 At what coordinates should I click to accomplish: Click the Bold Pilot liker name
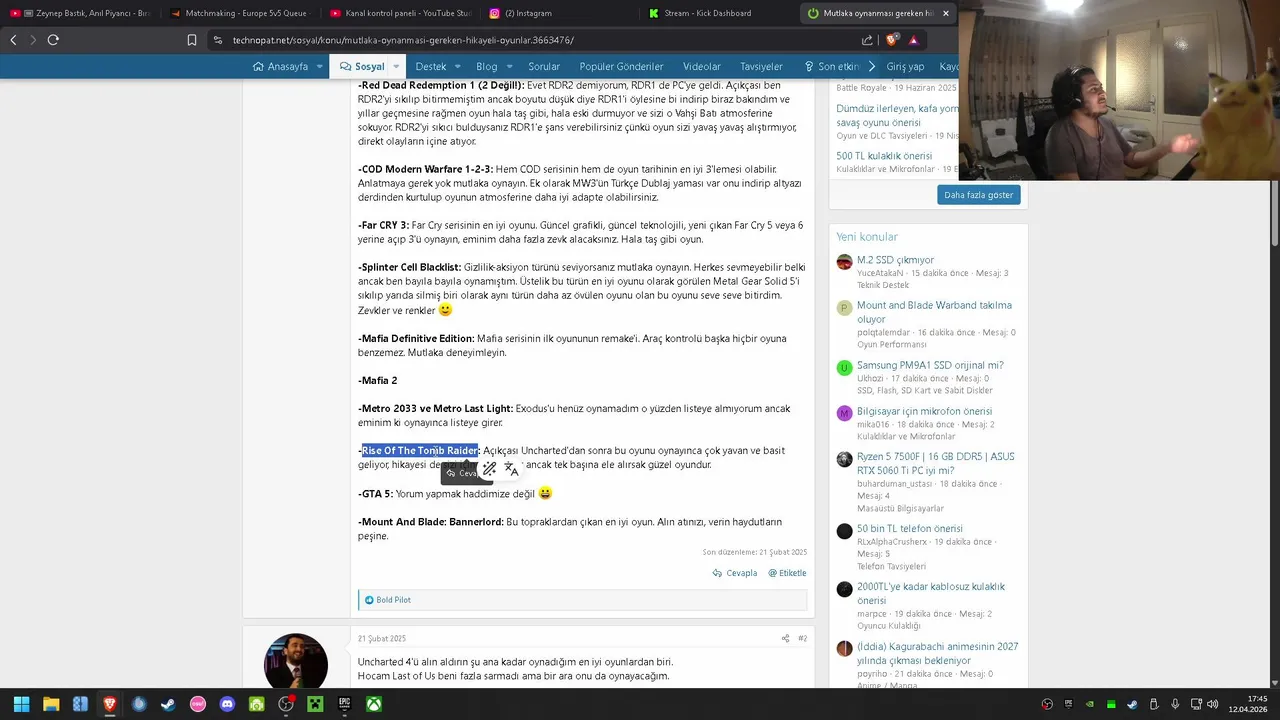pos(393,600)
